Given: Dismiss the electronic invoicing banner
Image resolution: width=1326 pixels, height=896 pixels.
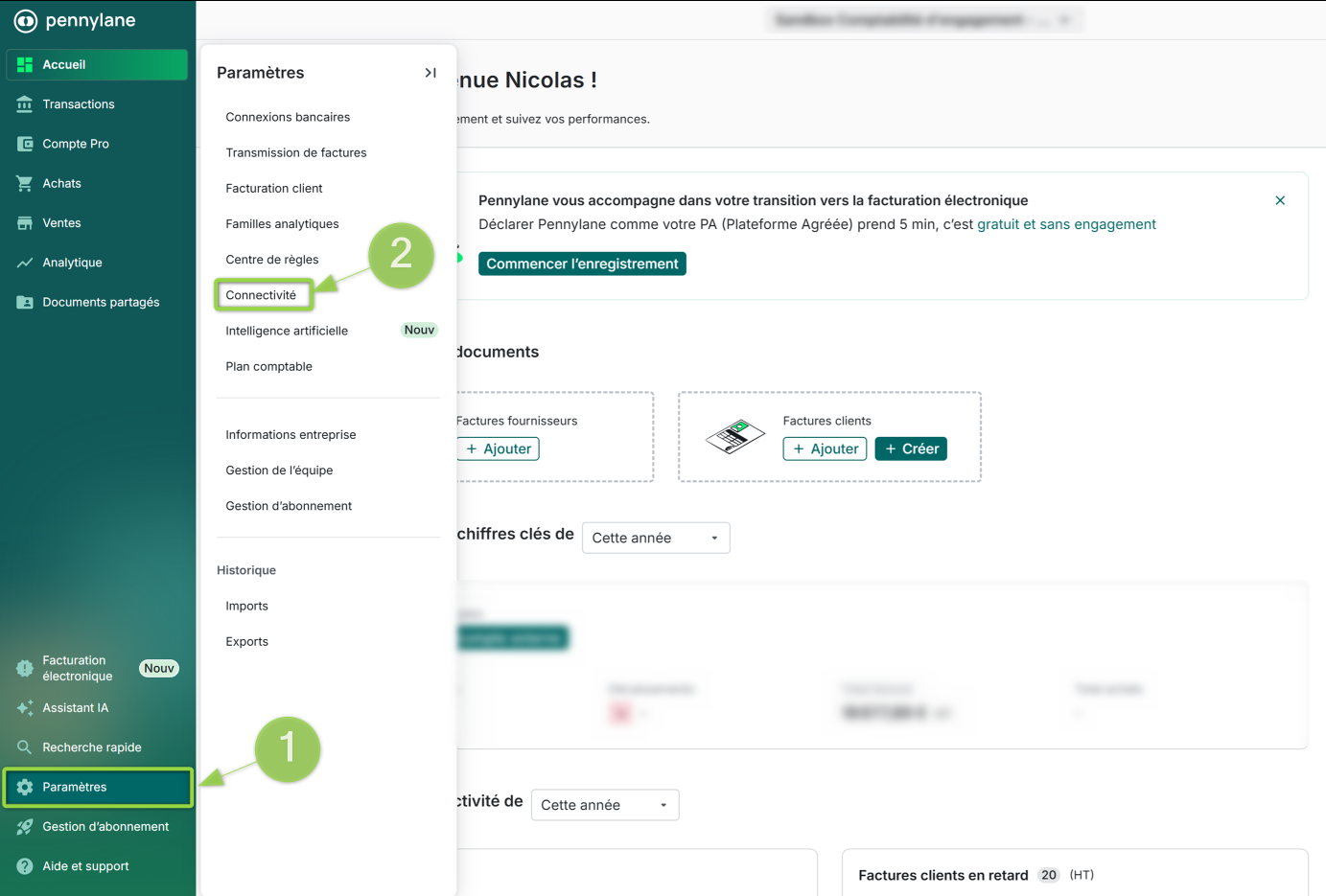Looking at the screenshot, I should (x=1280, y=200).
